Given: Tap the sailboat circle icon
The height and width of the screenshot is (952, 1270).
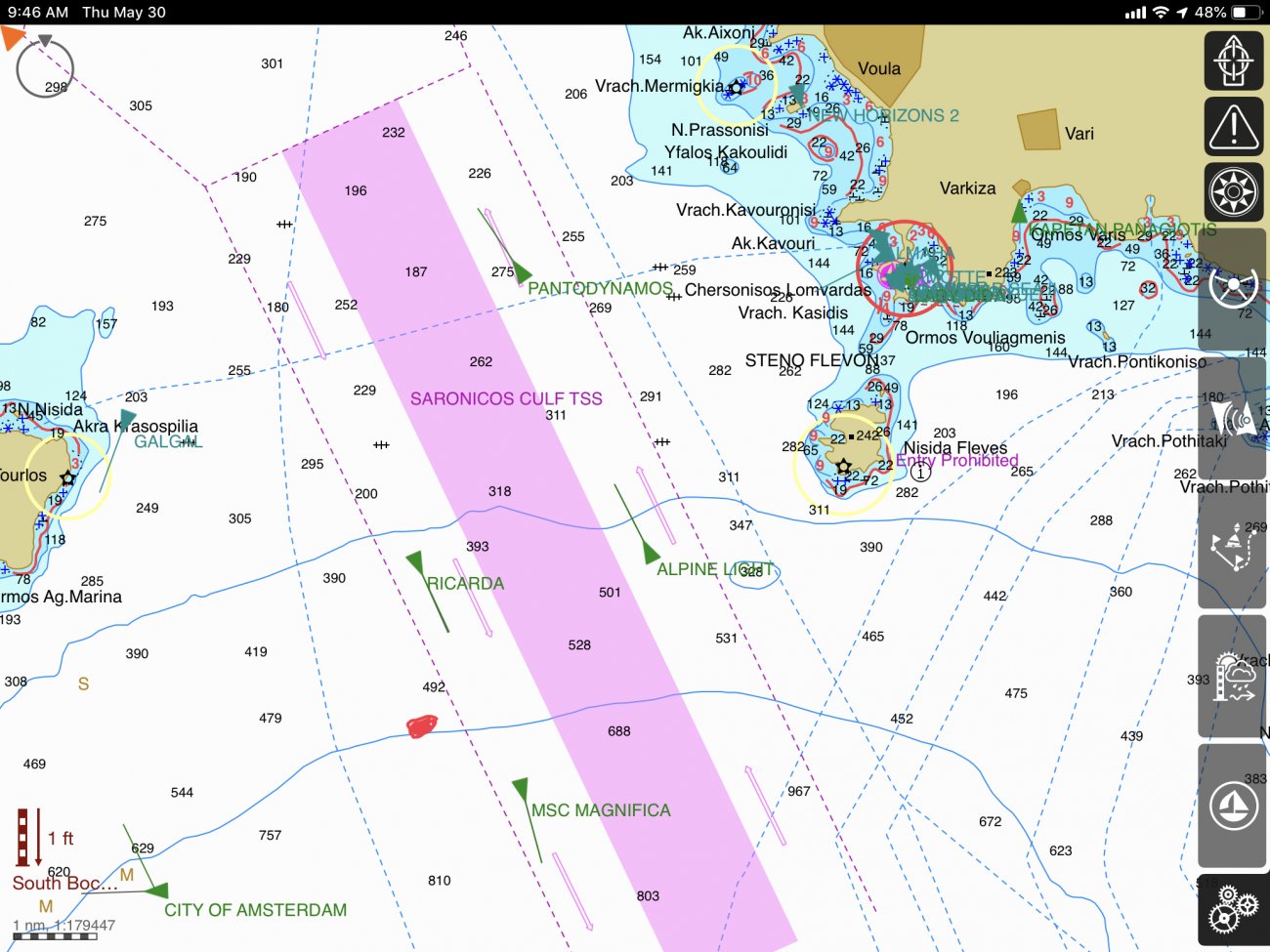Looking at the screenshot, I should coord(1234,807).
